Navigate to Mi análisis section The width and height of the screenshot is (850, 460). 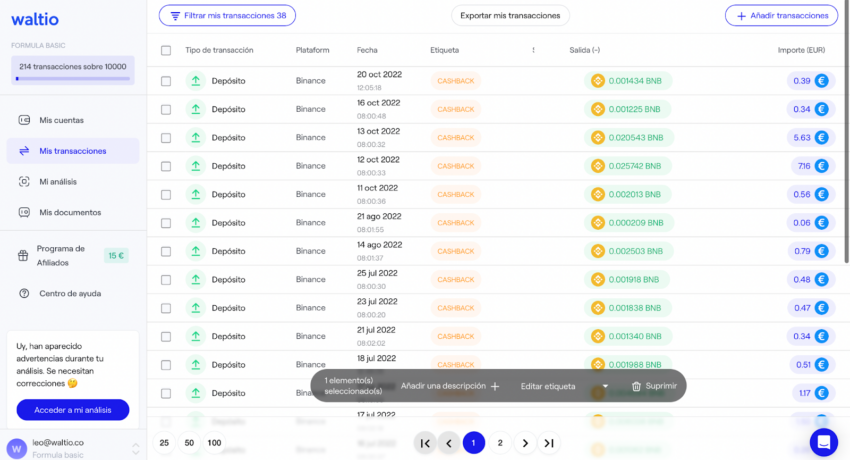pos(58,181)
